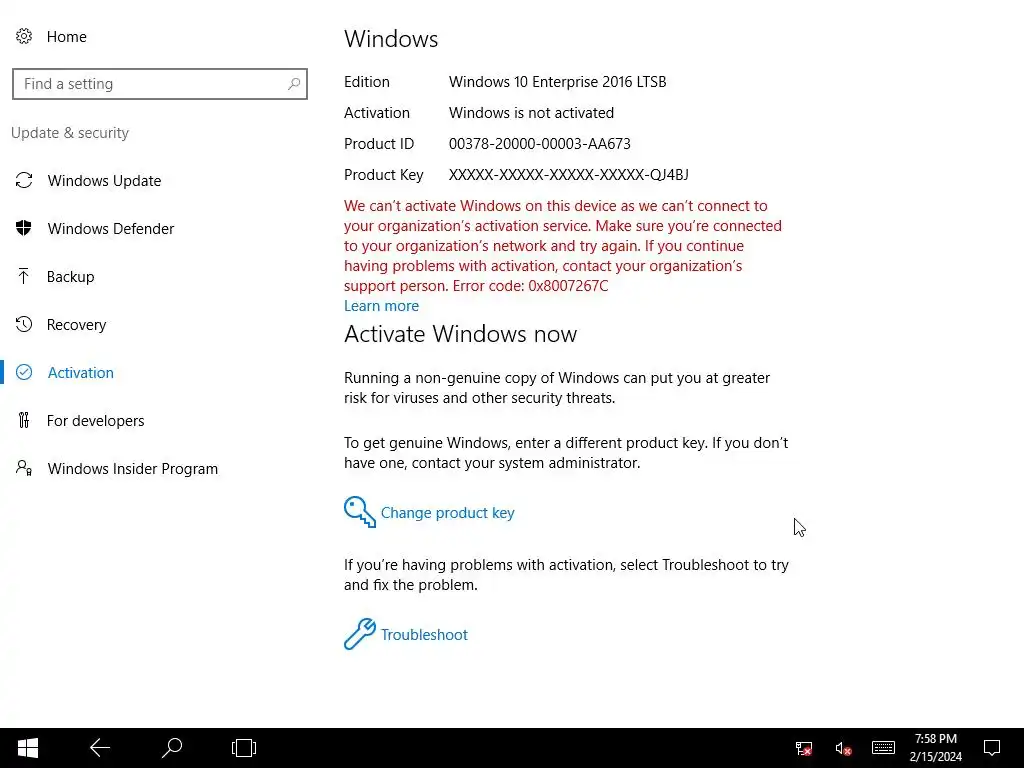This screenshot has width=1024, height=768.
Task: Click the Backup arrow icon
Action: (x=24, y=276)
